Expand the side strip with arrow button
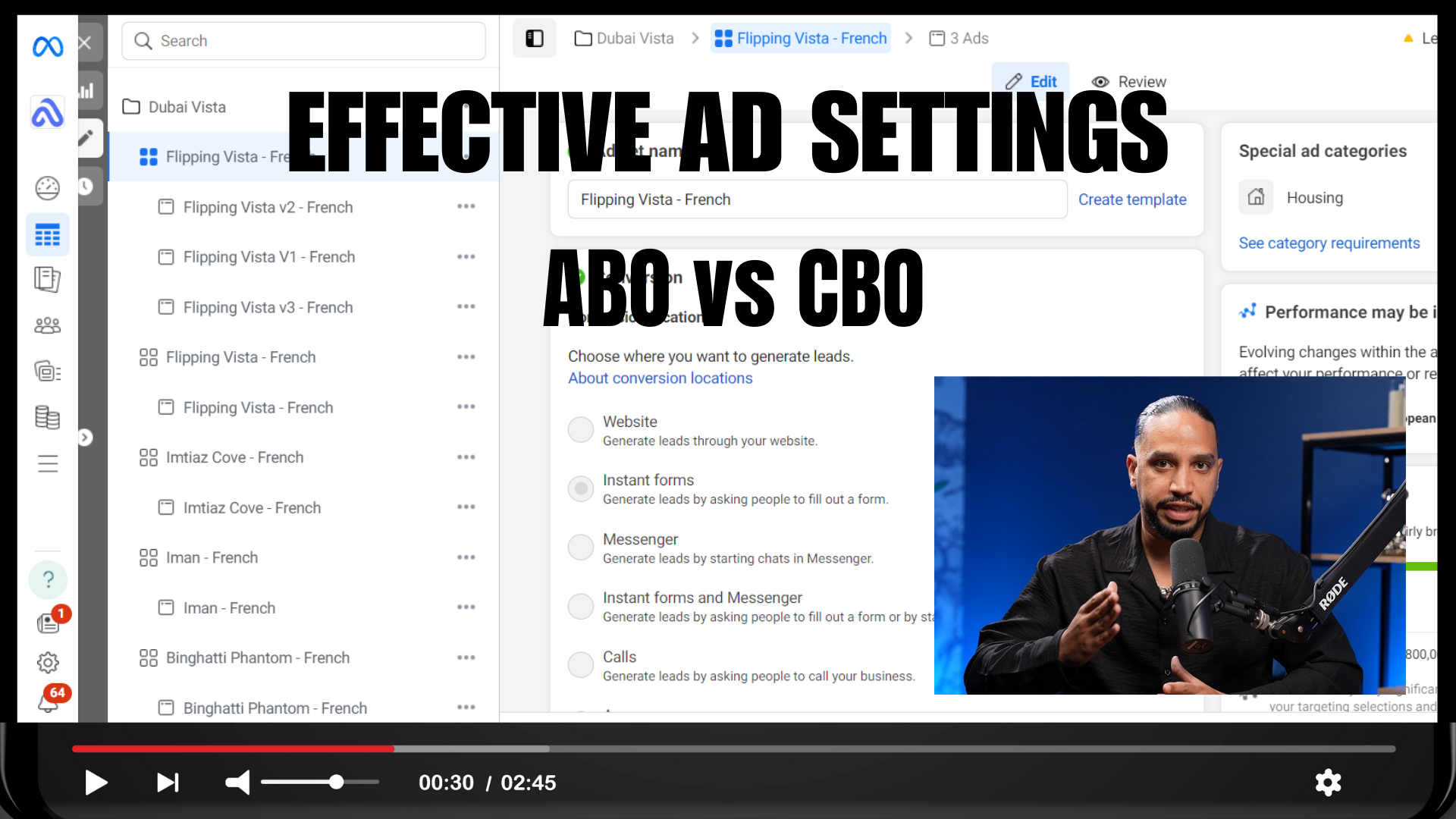Viewport: 1456px width, 819px height. (x=85, y=438)
